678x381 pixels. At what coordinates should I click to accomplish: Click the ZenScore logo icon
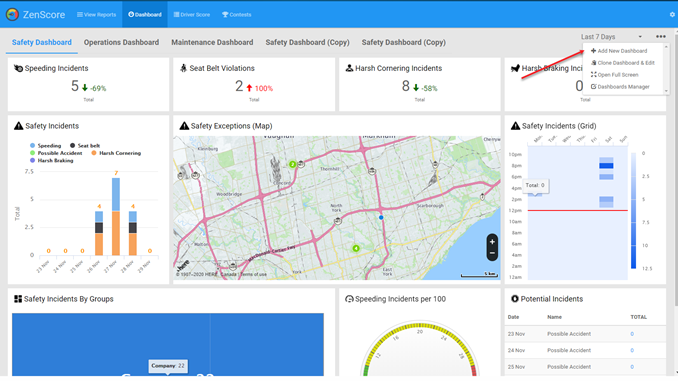coord(12,14)
